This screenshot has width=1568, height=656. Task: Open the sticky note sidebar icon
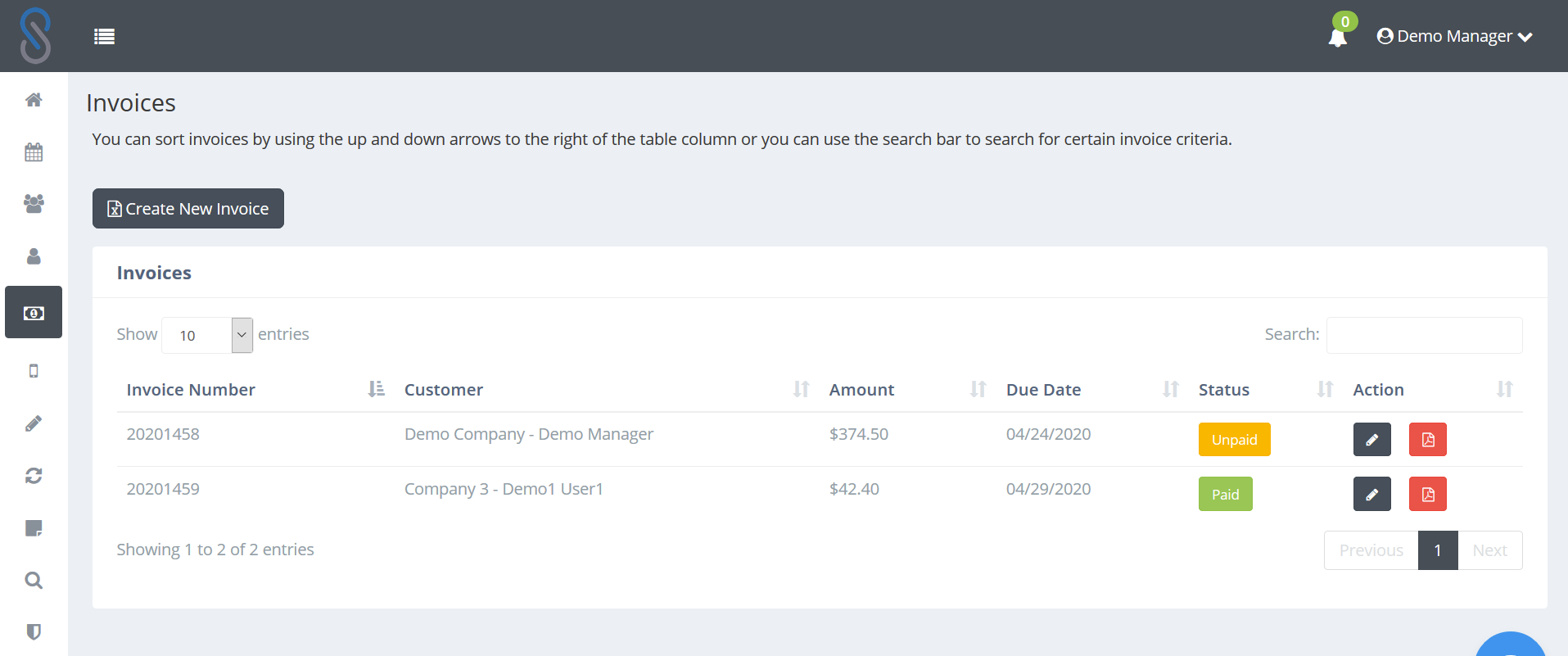coord(34,528)
